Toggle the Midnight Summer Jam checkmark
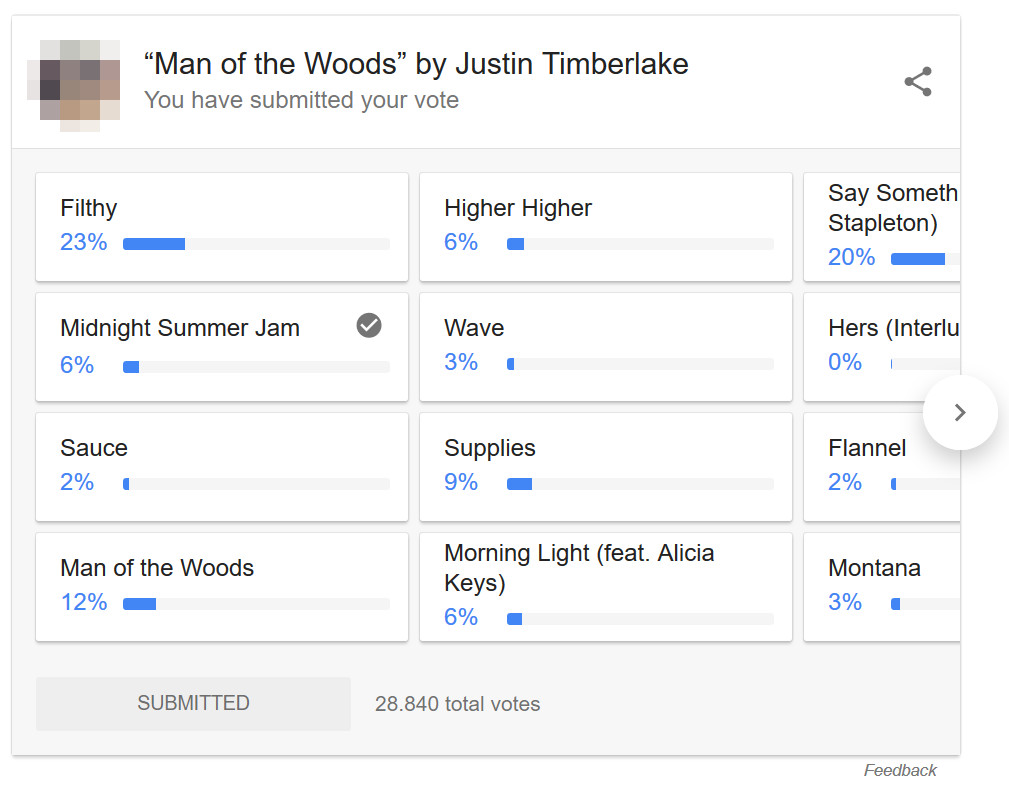Image resolution: width=1009 pixels, height=785 pixels. pyautogui.click(x=369, y=325)
